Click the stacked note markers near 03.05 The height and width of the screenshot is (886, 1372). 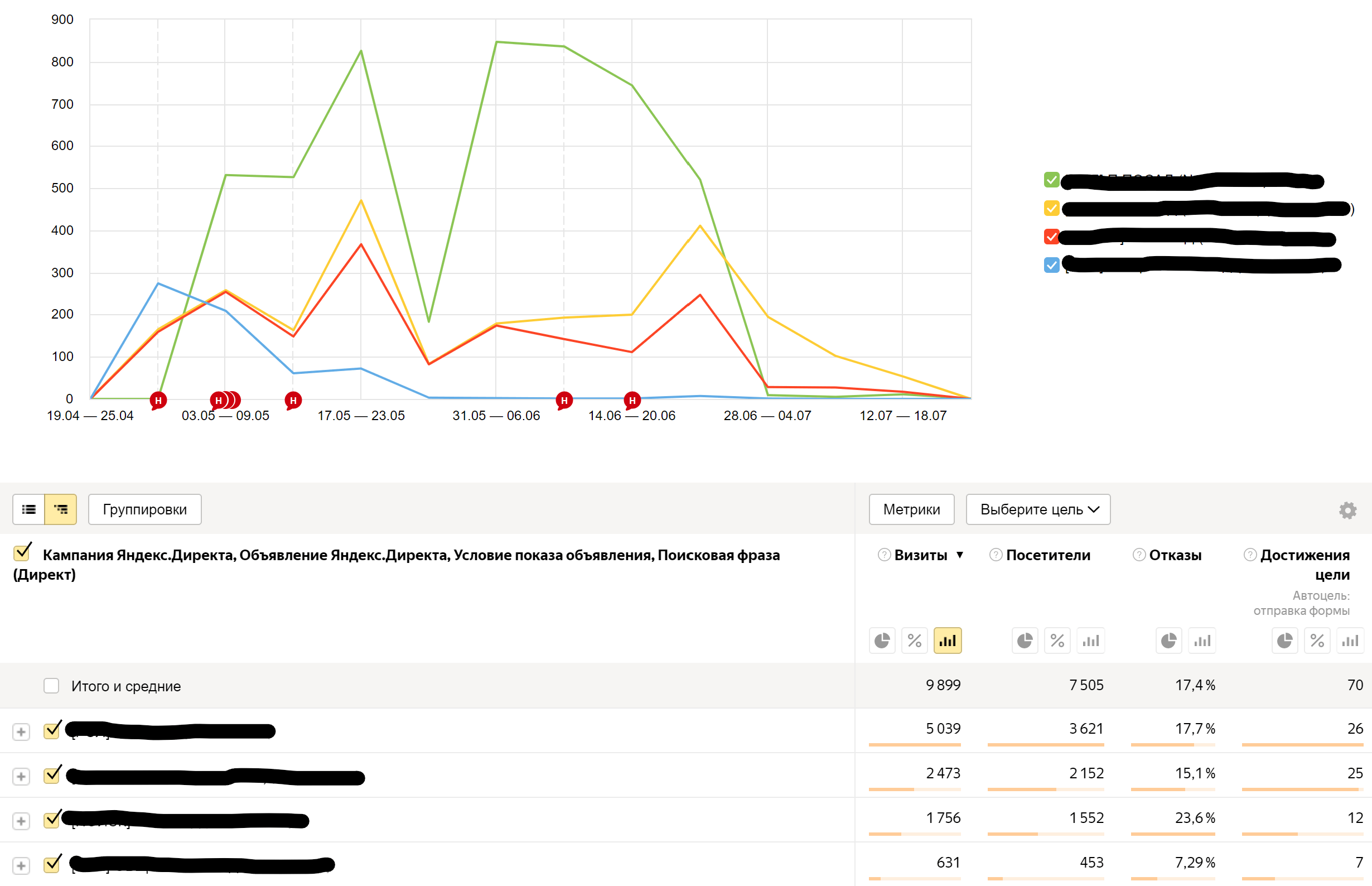click(x=225, y=400)
